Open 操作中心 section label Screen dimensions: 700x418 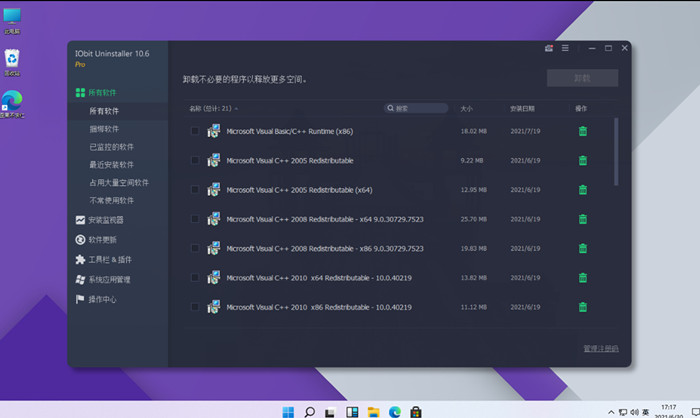pos(102,299)
